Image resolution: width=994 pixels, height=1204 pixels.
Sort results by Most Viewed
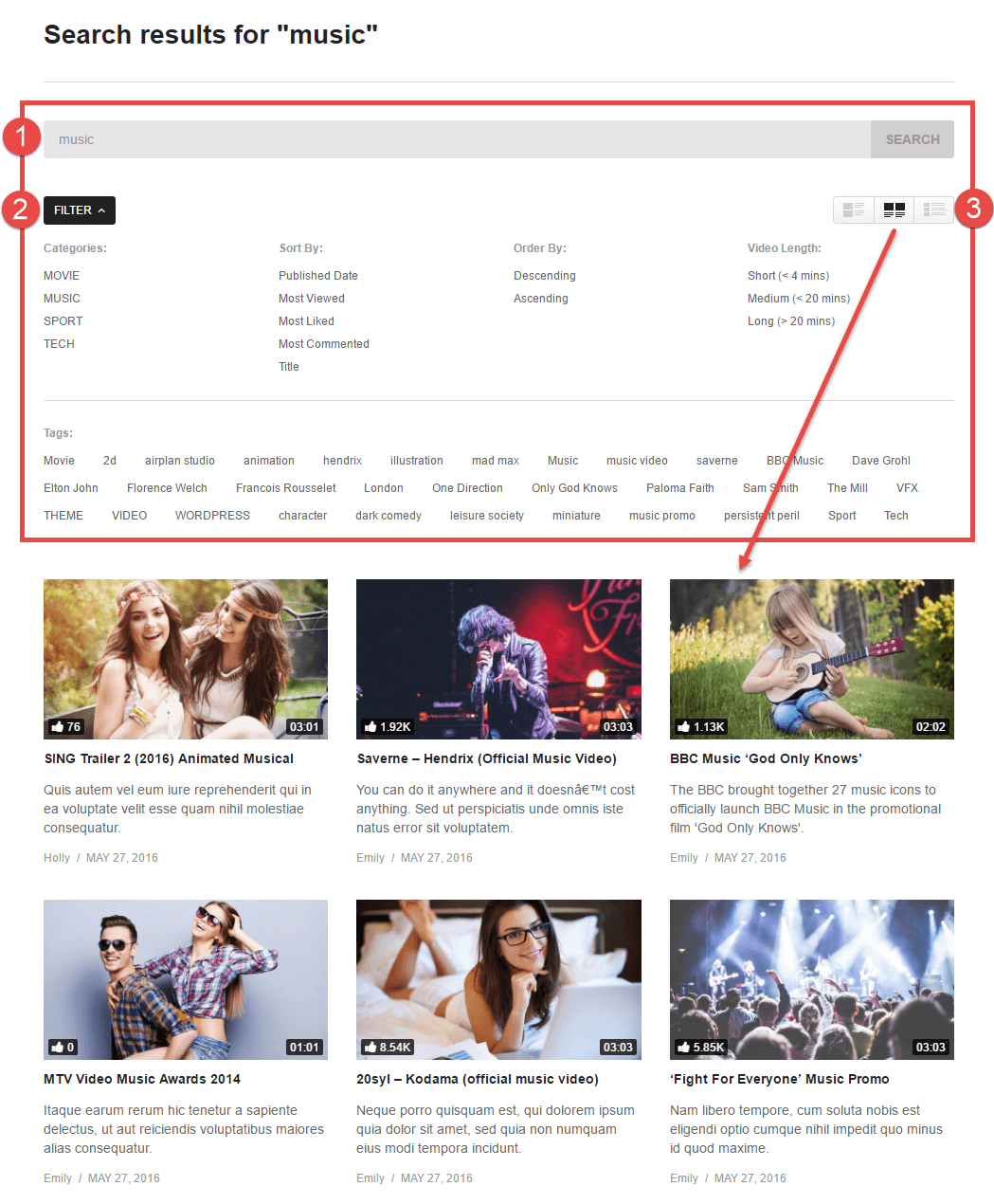coord(311,299)
